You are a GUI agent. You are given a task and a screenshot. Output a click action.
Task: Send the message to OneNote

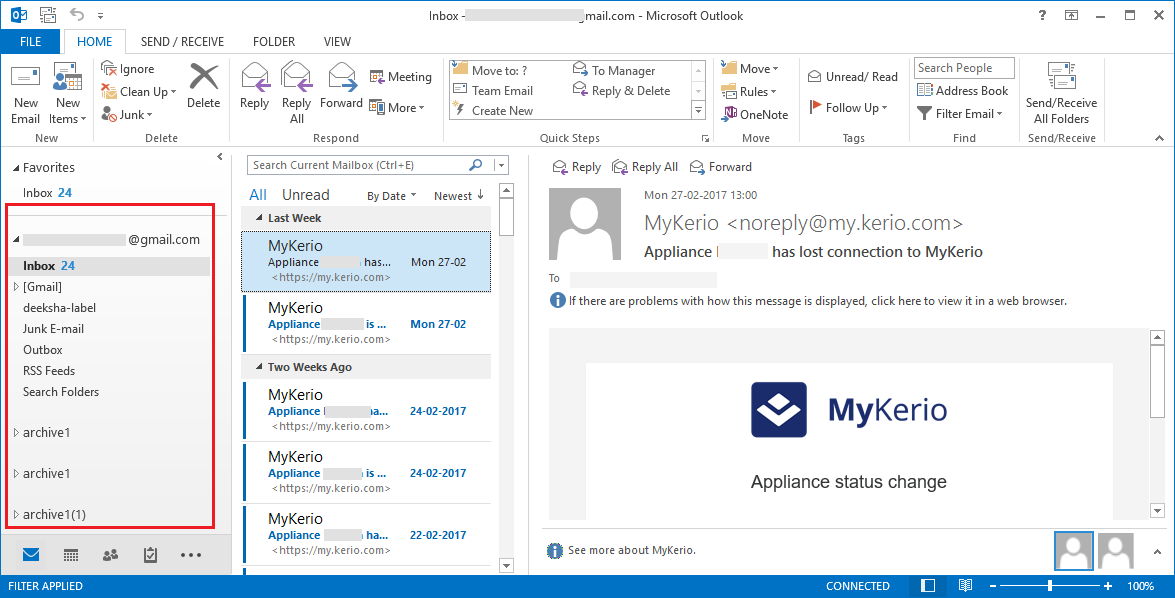755,115
